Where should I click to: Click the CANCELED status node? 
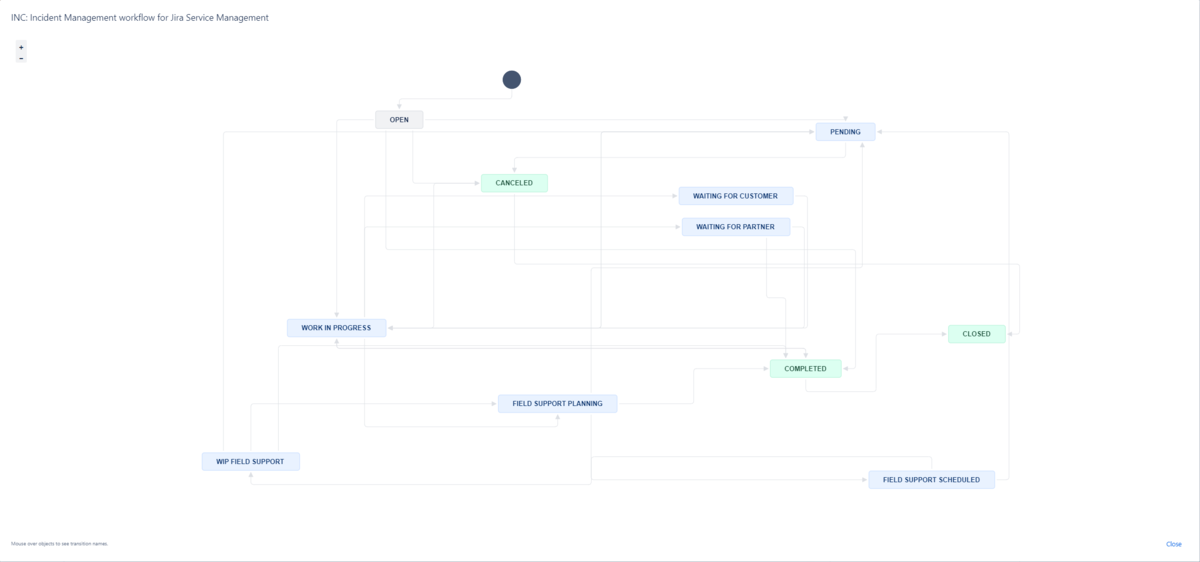[x=514, y=183]
